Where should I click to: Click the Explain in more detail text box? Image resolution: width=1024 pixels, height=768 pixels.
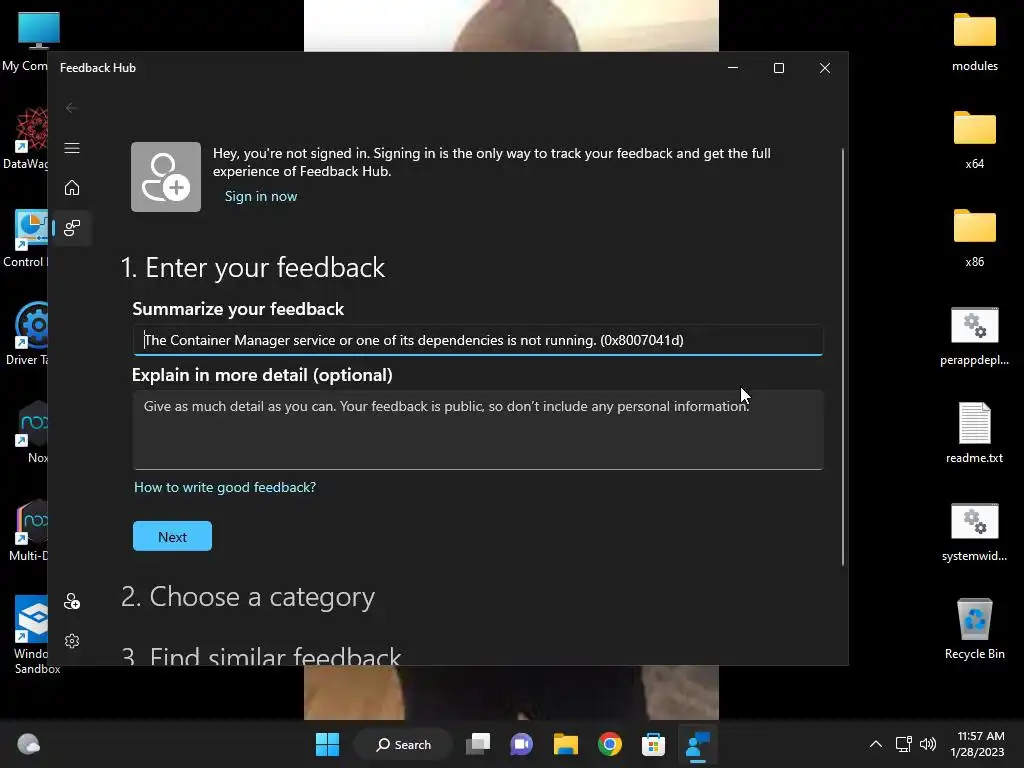[477, 430]
